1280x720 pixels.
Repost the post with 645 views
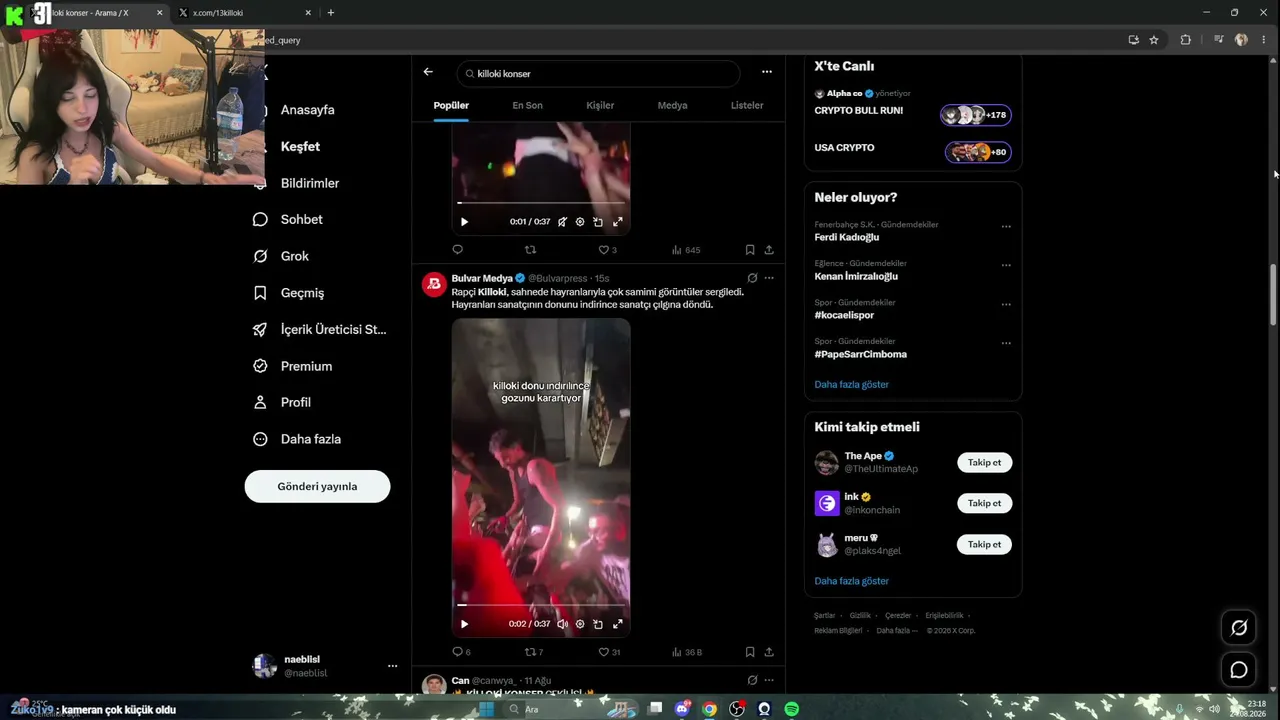pos(531,250)
